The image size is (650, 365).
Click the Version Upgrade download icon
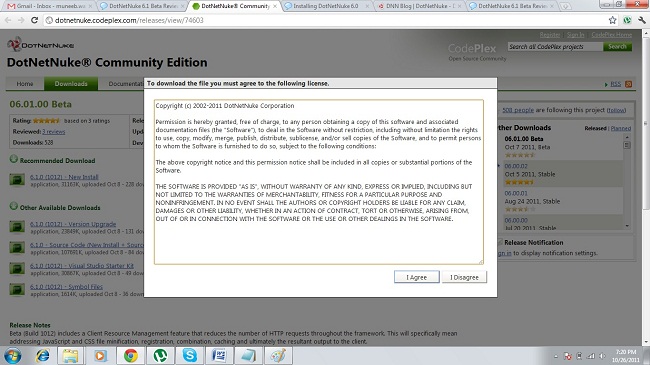(x=17, y=227)
